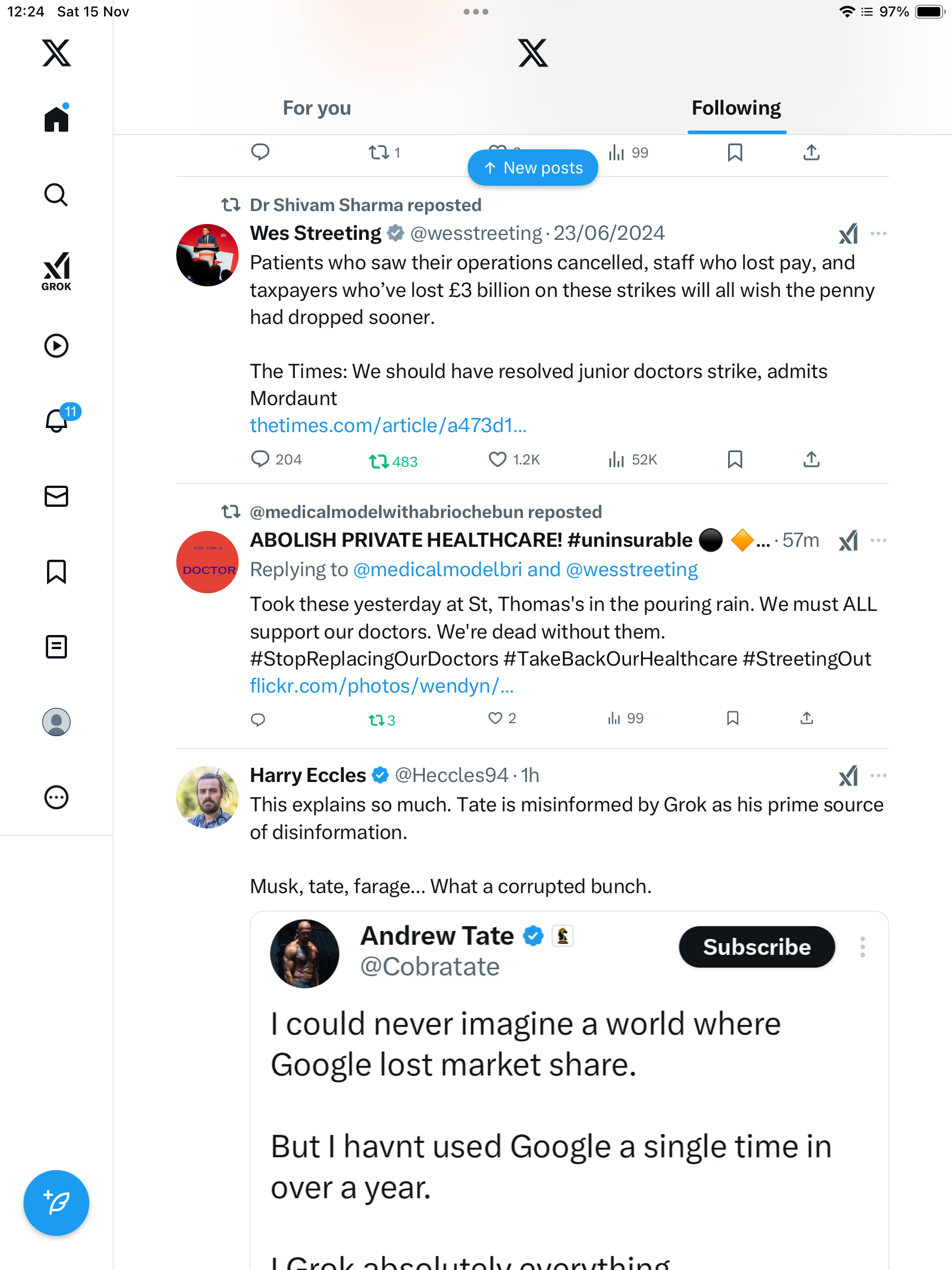The width and height of the screenshot is (952, 1270).
Task: Tap the New posts button
Action: coord(533,168)
